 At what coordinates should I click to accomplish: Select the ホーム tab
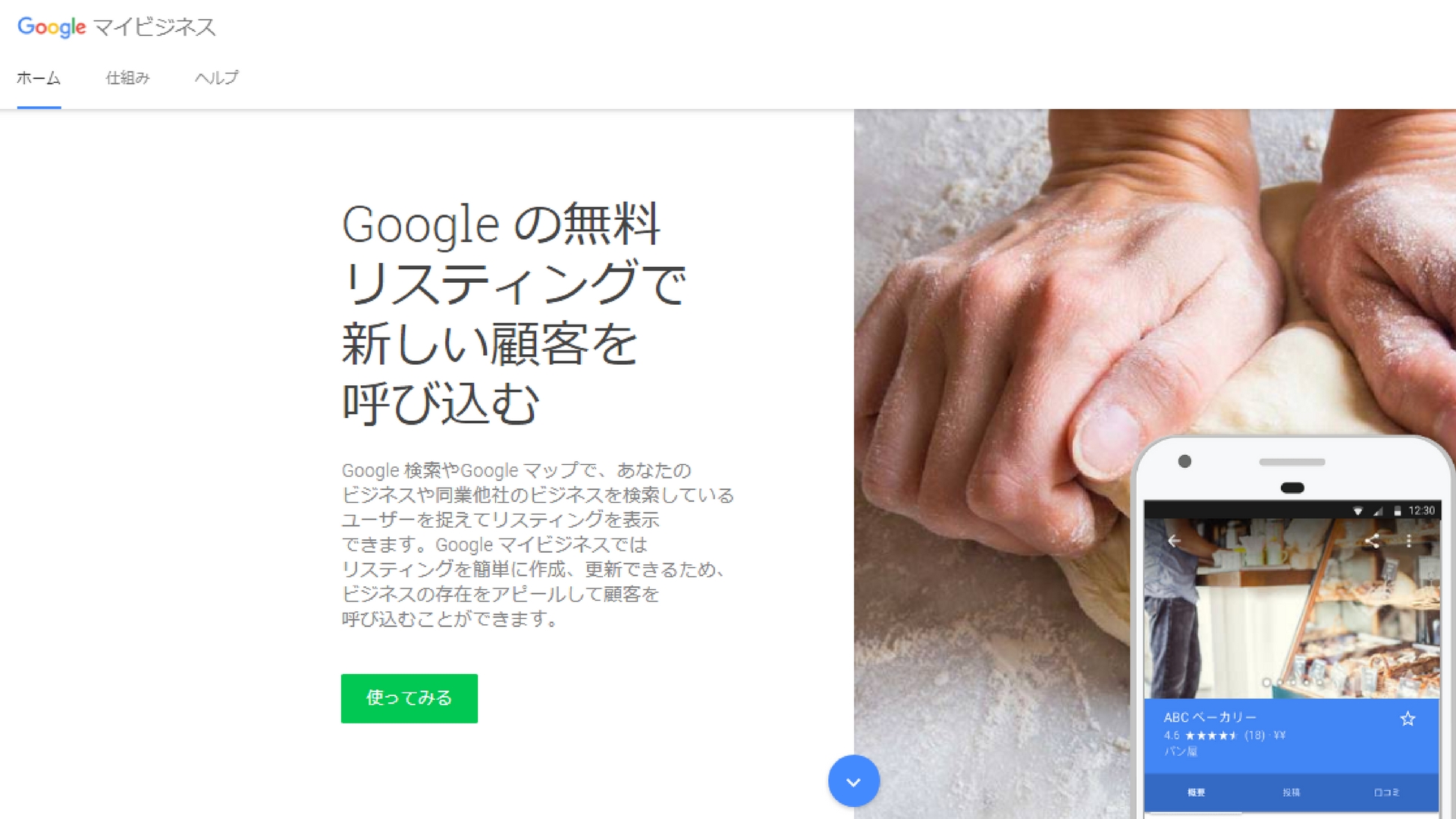point(39,78)
